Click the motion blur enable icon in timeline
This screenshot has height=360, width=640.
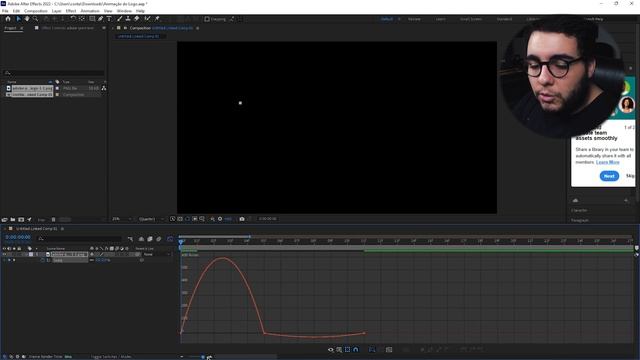point(159,239)
